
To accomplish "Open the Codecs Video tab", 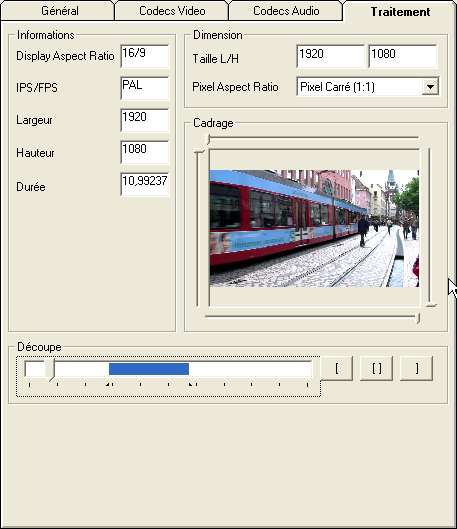I will (x=172, y=11).
